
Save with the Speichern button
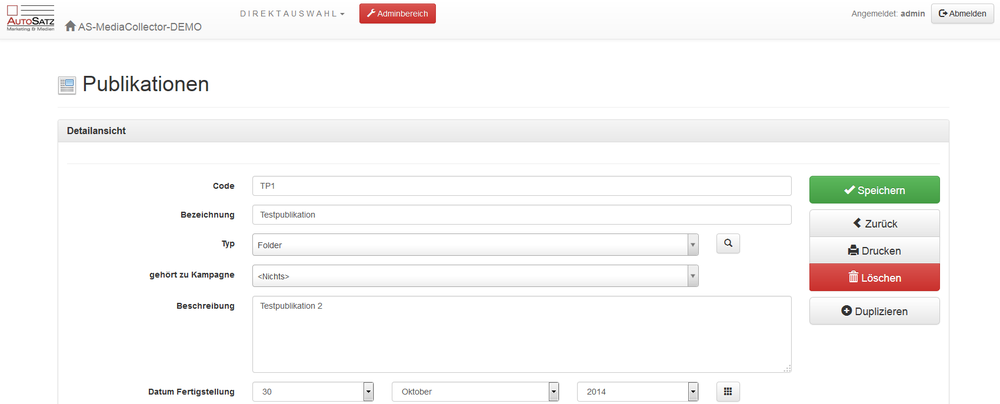click(x=874, y=190)
